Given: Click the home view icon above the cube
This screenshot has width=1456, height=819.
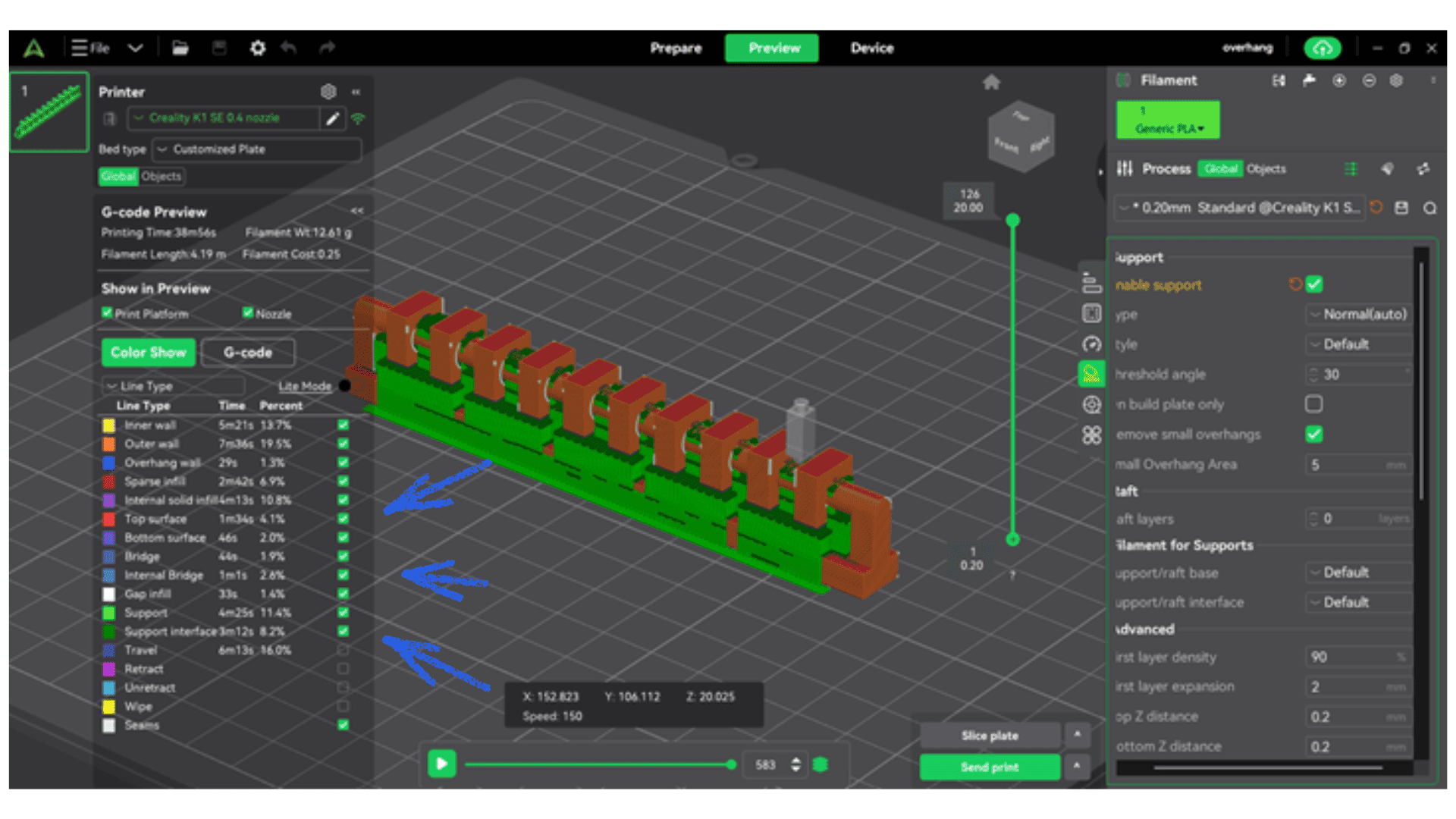Looking at the screenshot, I should 991,82.
